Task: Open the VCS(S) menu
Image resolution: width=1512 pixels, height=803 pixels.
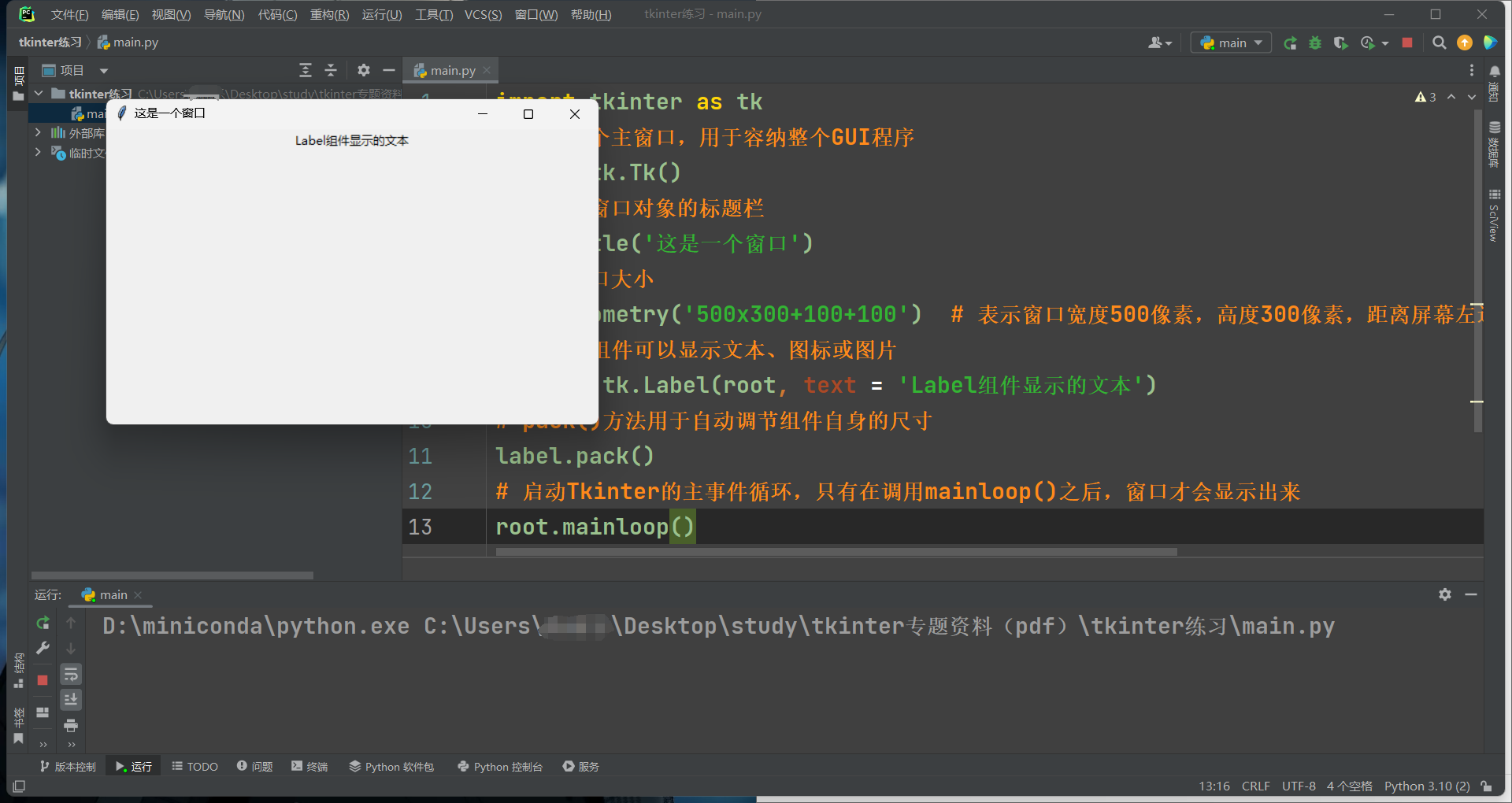Action: tap(483, 15)
